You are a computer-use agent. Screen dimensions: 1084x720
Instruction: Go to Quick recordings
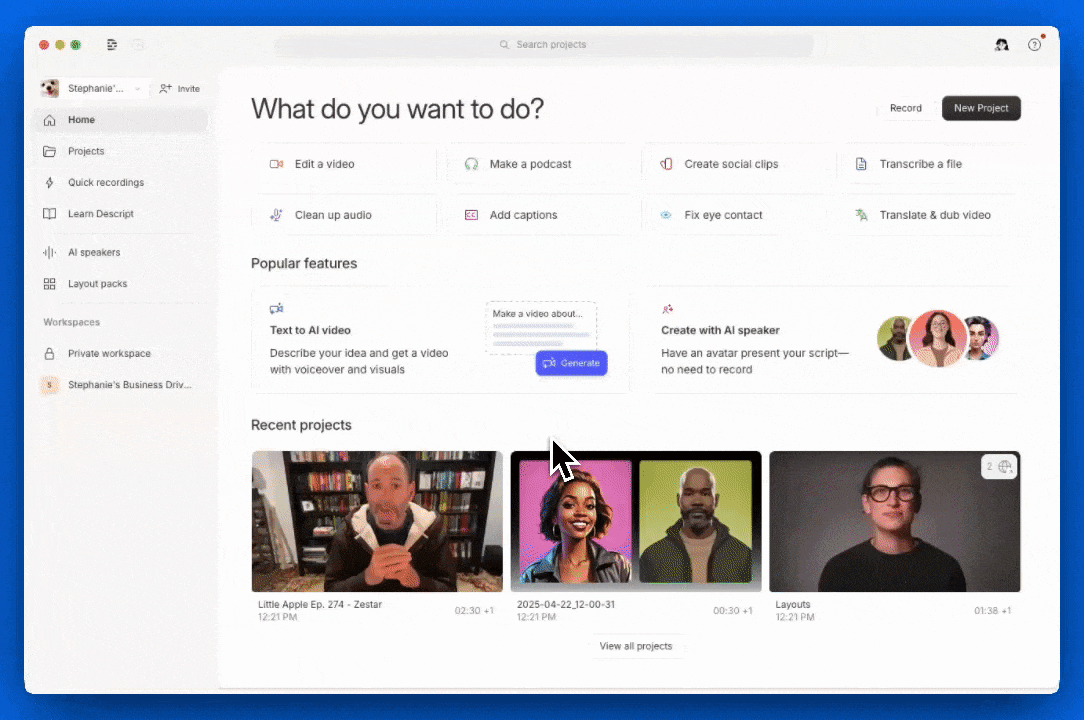pos(121,183)
